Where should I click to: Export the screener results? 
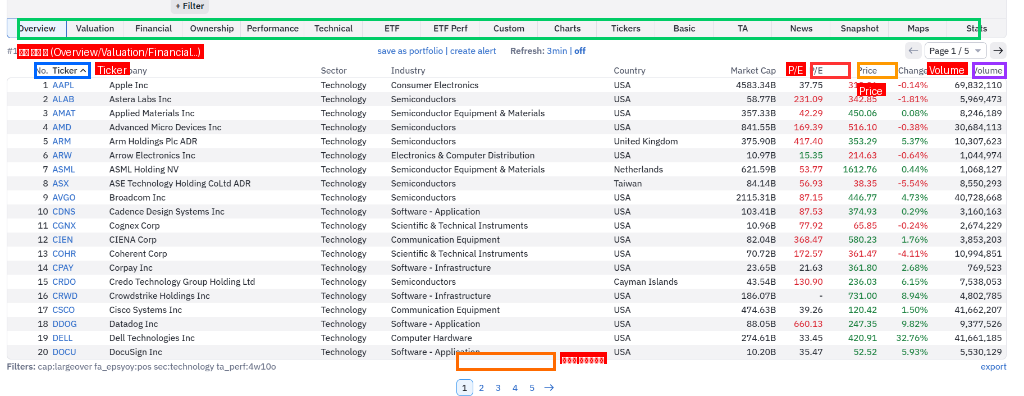coord(993,367)
